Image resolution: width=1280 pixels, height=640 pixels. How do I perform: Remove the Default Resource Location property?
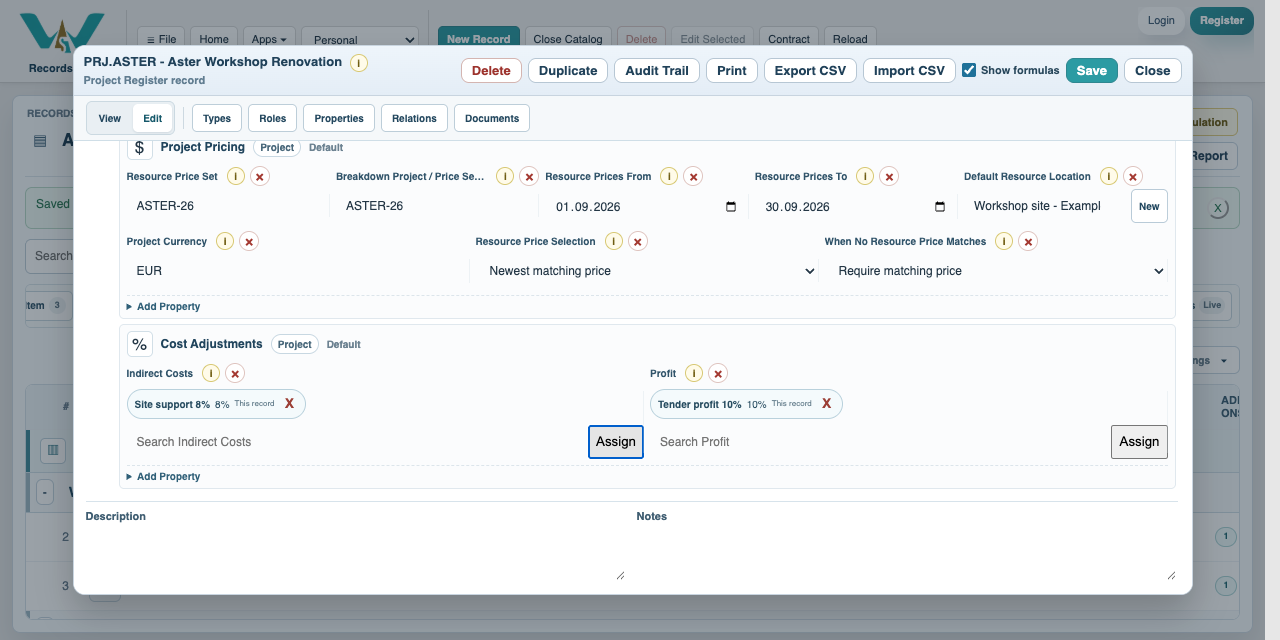click(1133, 176)
